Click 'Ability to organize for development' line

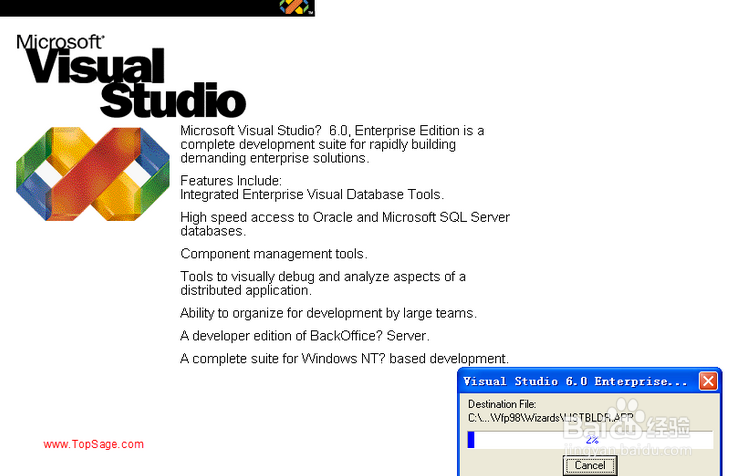pyautogui.click(x=328, y=313)
